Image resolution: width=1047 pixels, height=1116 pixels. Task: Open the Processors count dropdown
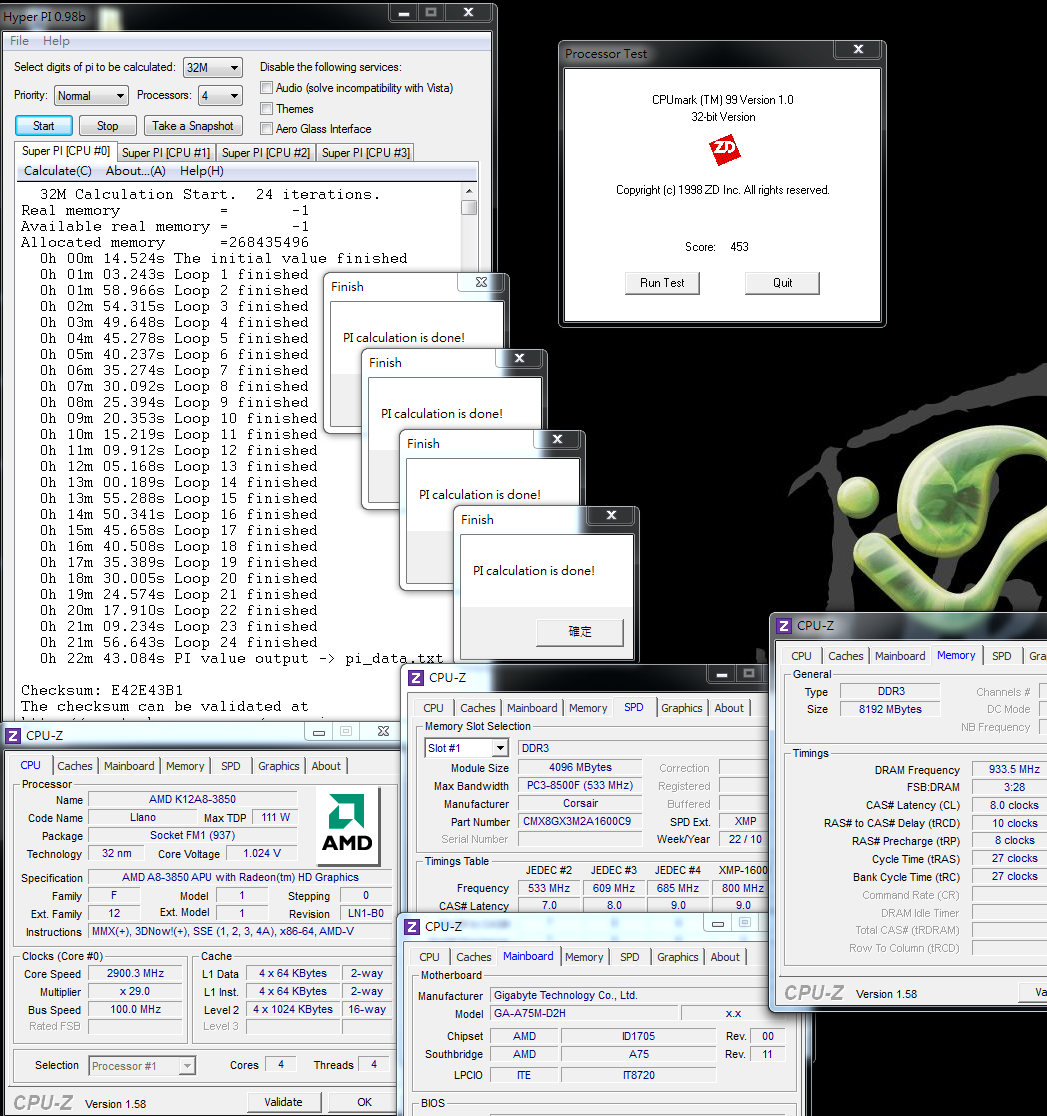click(x=221, y=95)
